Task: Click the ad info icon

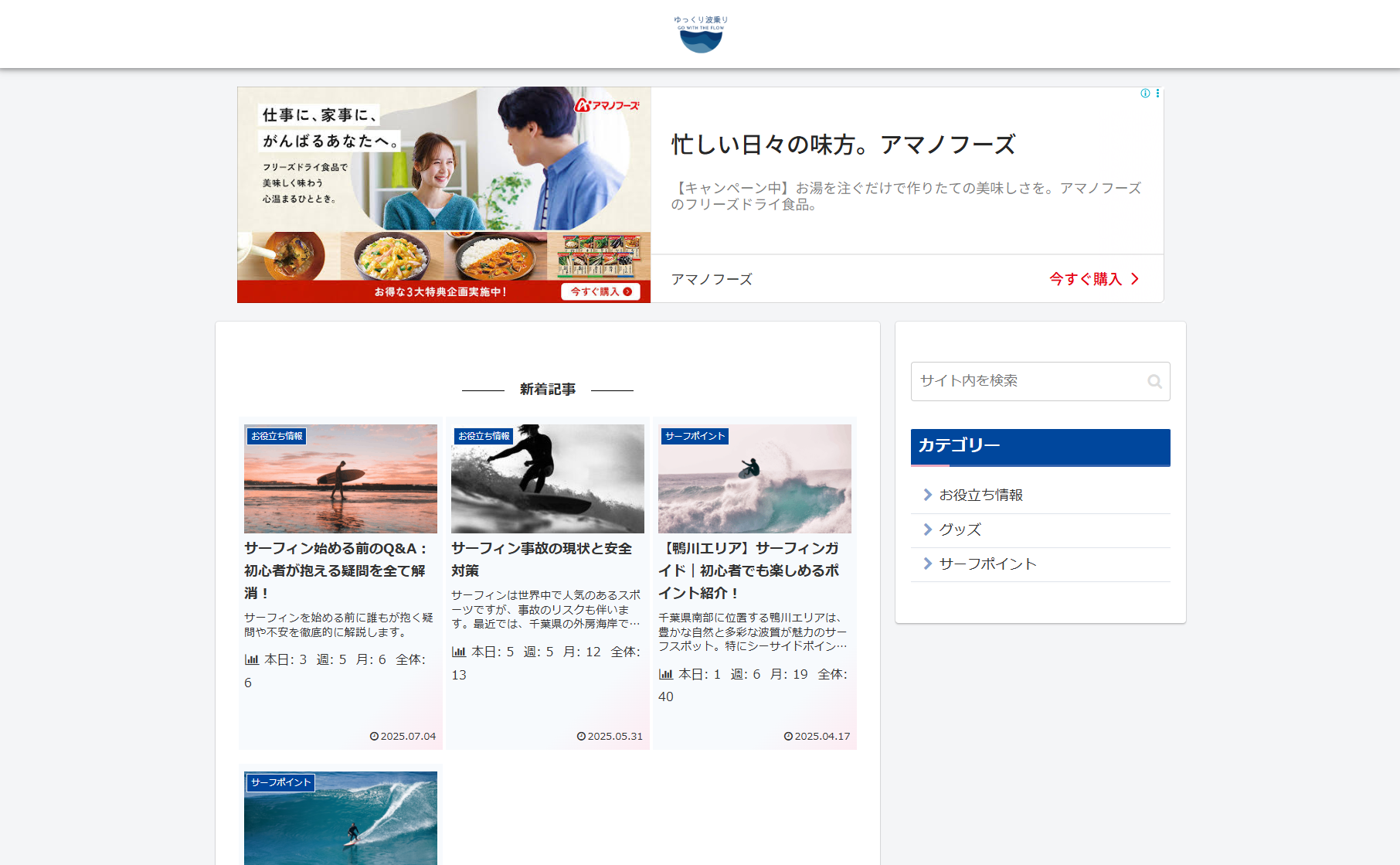Action: (x=1145, y=94)
